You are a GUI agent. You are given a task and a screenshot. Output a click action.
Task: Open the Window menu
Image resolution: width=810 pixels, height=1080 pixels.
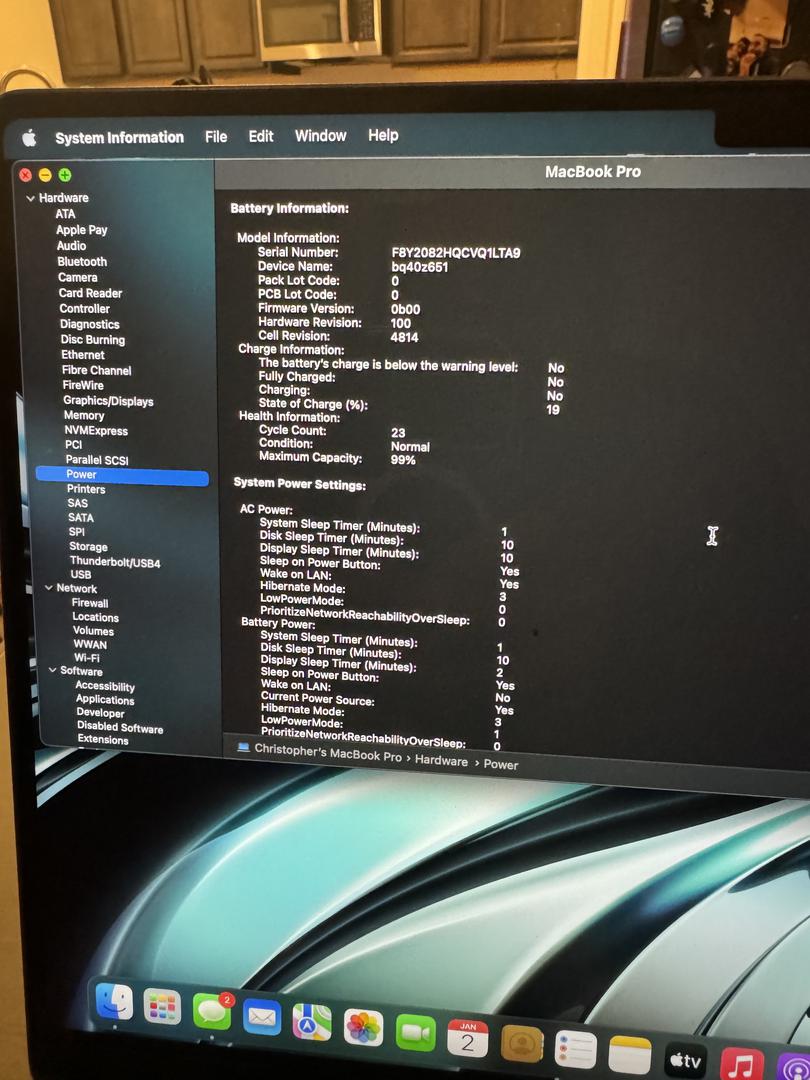(x=320, y=136)
